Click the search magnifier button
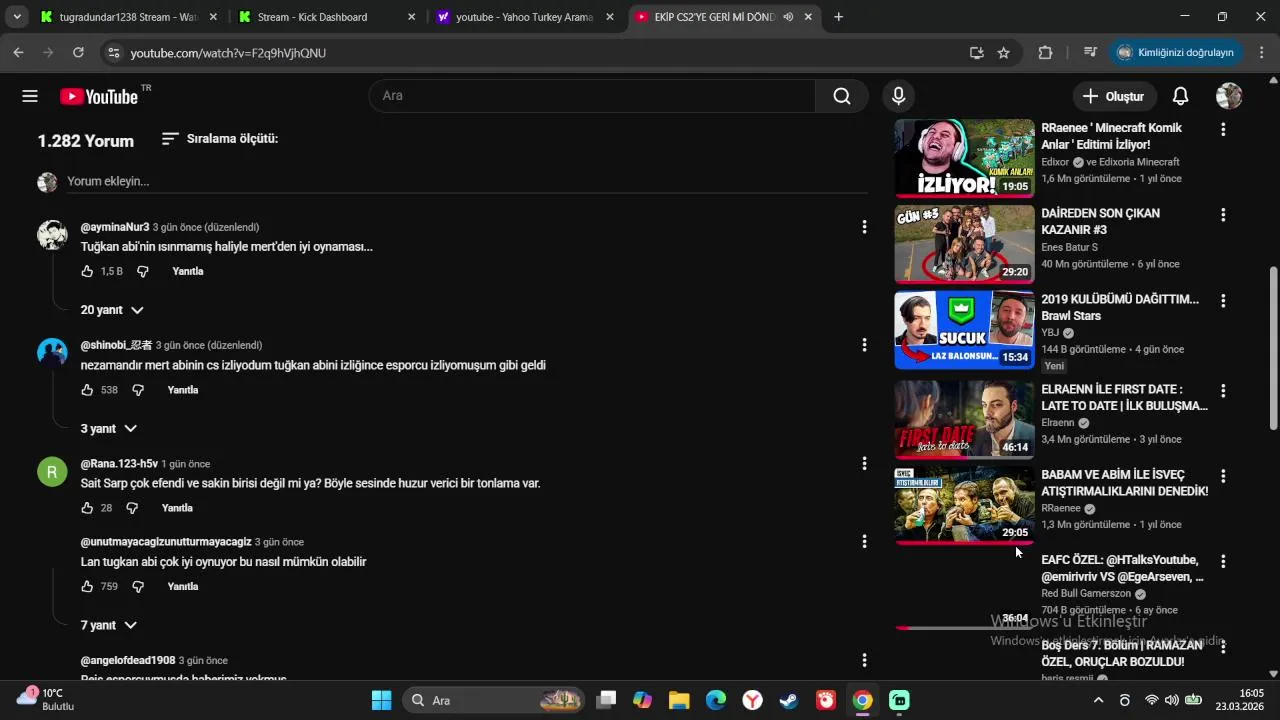The height and width of the screenshot is (720, 1280). click(842, 96)
